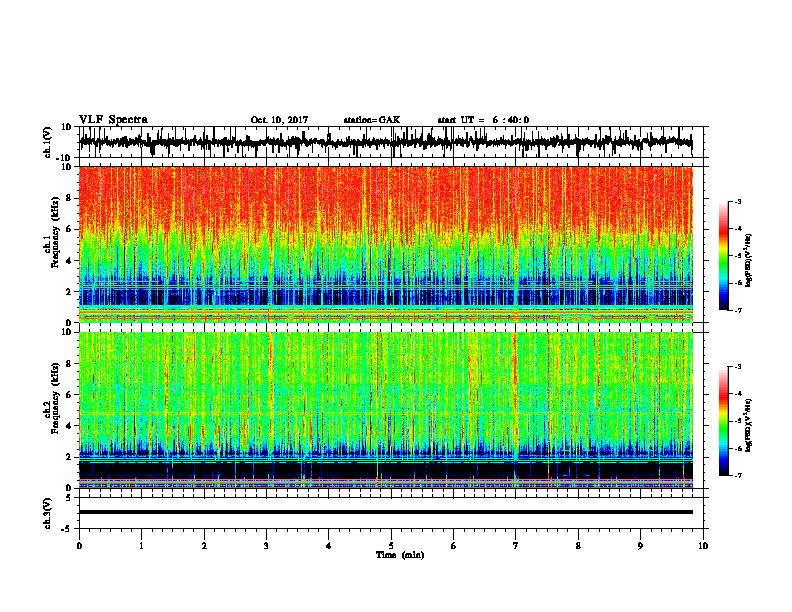Screen dimensions: 792x612
Task: Click the ch.3 black horizontal voltage line
Action: (385, 512)
